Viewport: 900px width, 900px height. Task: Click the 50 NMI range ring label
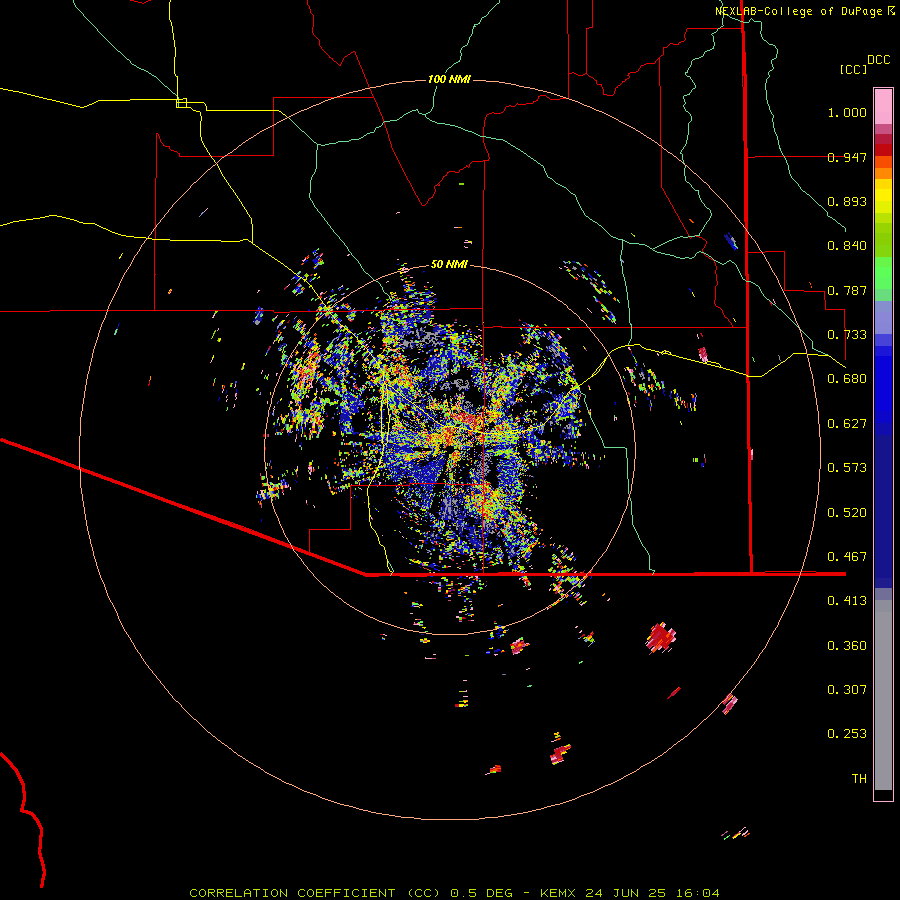click(449, 265)
